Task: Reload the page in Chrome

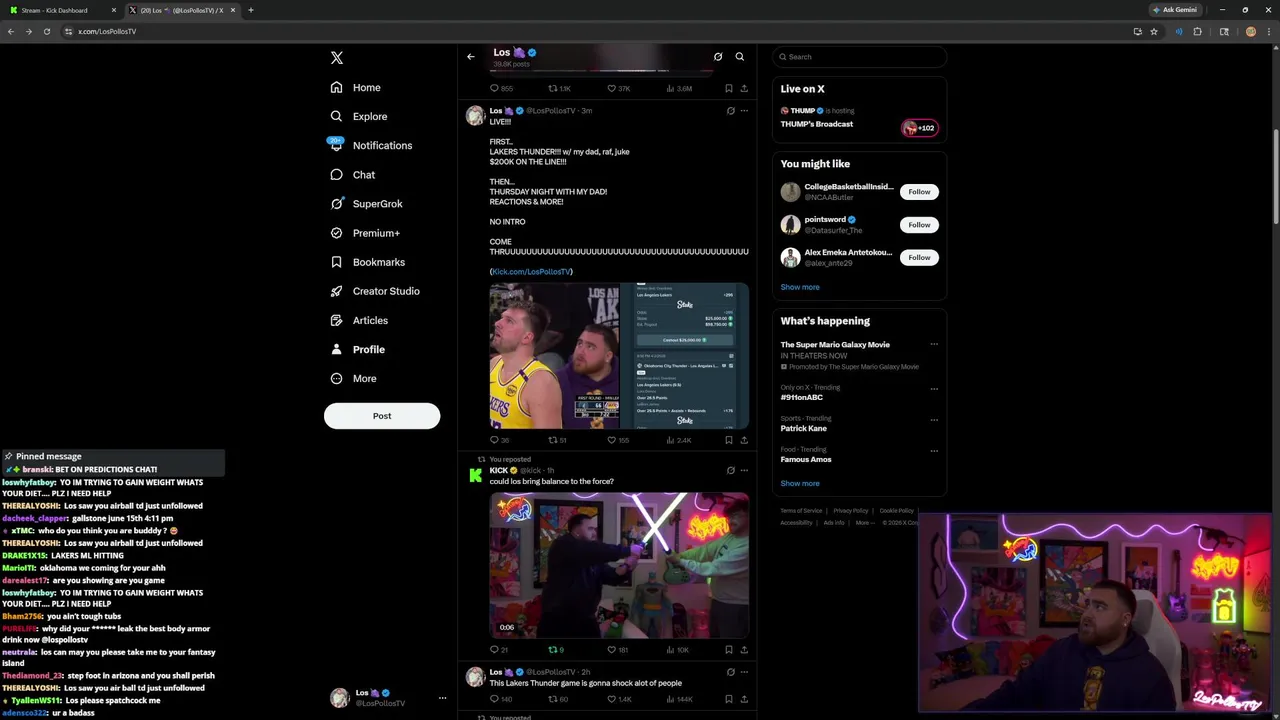Action: coord(46,32)
